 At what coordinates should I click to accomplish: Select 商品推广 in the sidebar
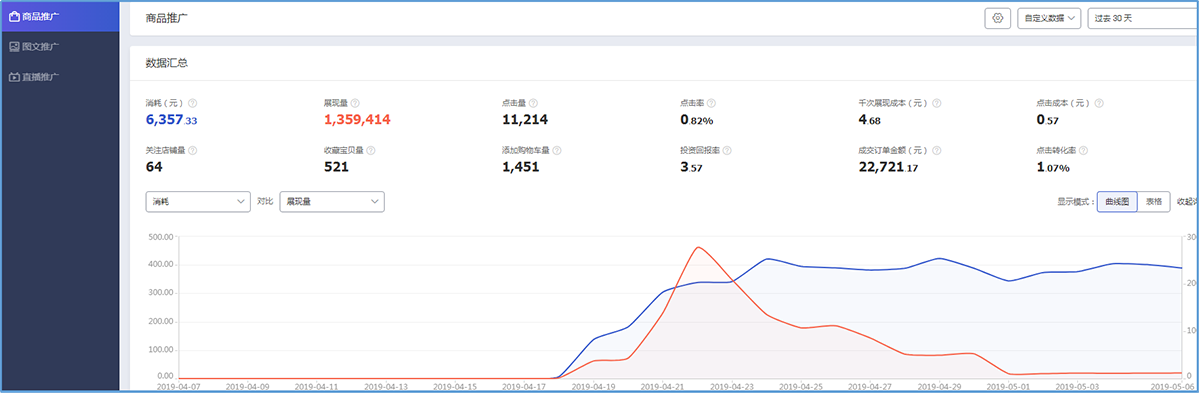coord(59,16)
